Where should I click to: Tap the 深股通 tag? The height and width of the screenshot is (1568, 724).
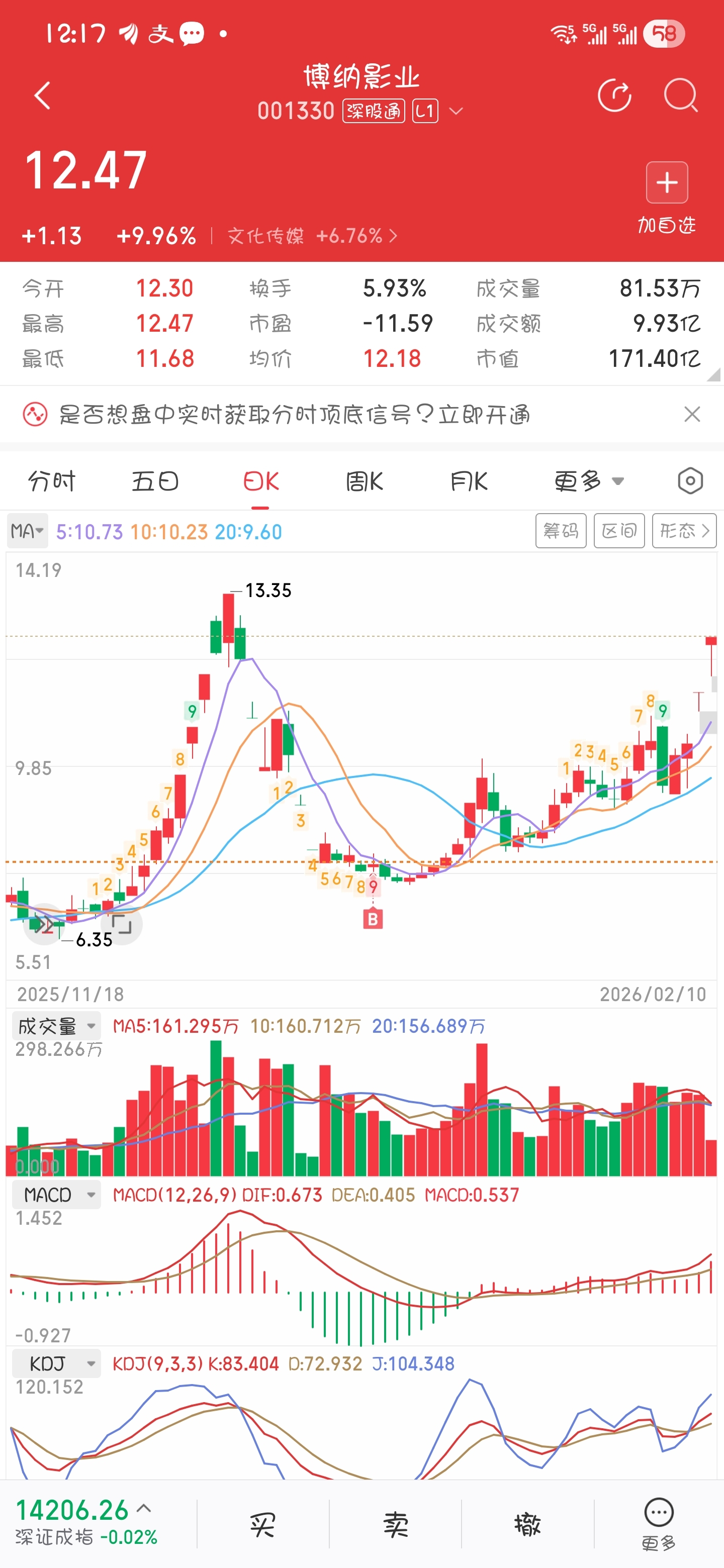(373, 111)
